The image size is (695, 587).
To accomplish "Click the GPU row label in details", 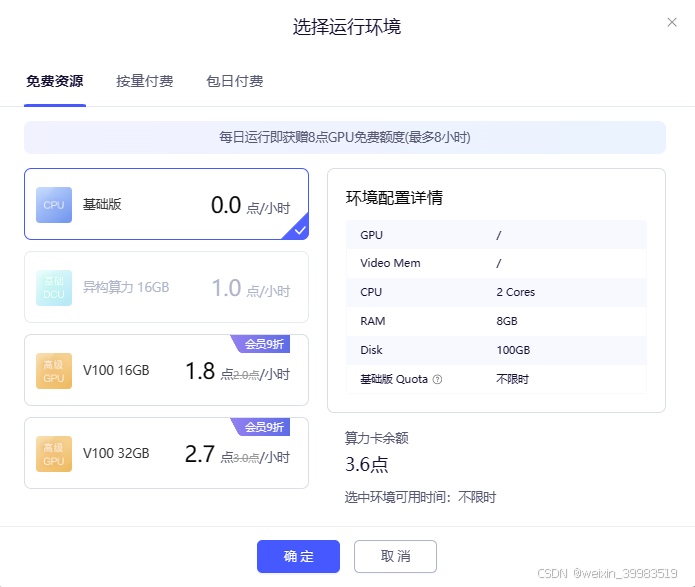I will [371, 235].
